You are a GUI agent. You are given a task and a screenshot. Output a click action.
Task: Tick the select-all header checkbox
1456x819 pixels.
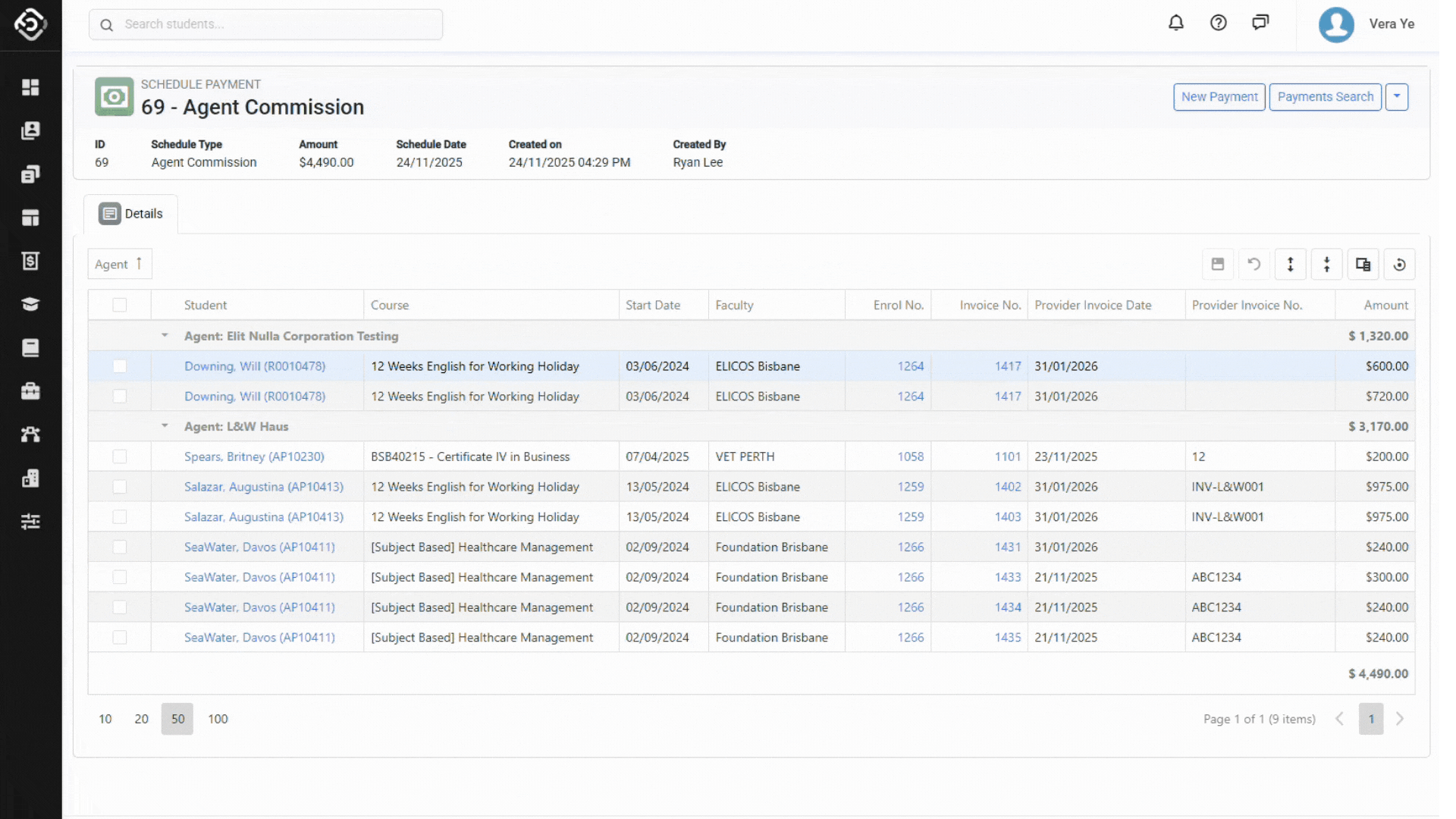coord(120,305)
